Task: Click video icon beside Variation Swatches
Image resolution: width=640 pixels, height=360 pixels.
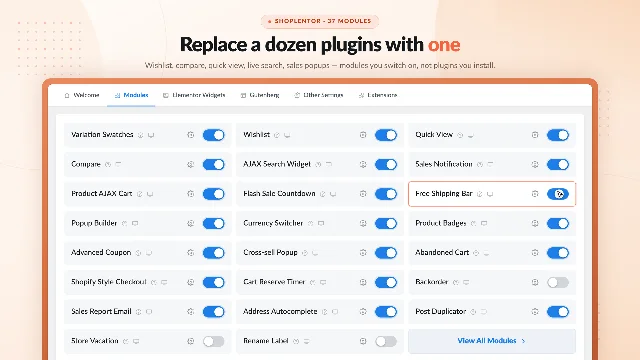Action: 151,135
